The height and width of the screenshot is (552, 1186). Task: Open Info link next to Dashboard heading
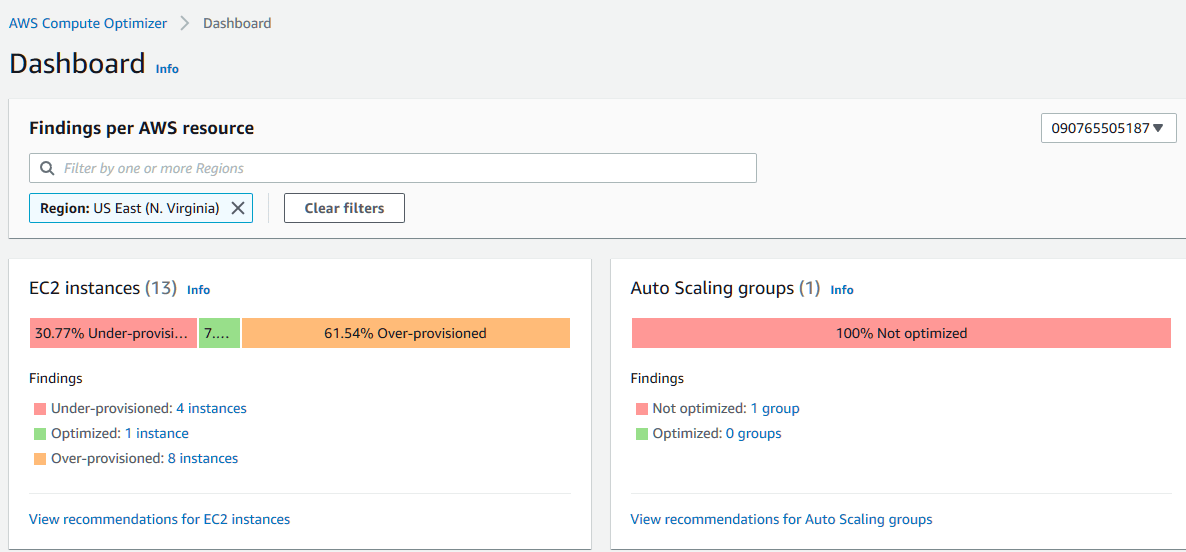click(167, 69)
